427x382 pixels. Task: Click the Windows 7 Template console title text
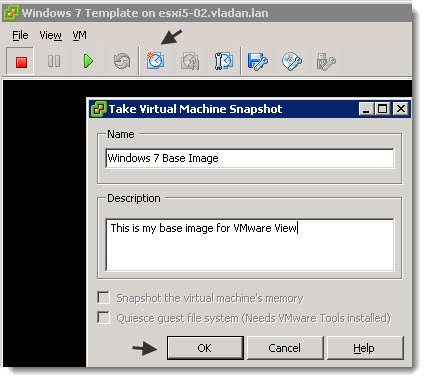pyautogui.click(x=145, y=13)
